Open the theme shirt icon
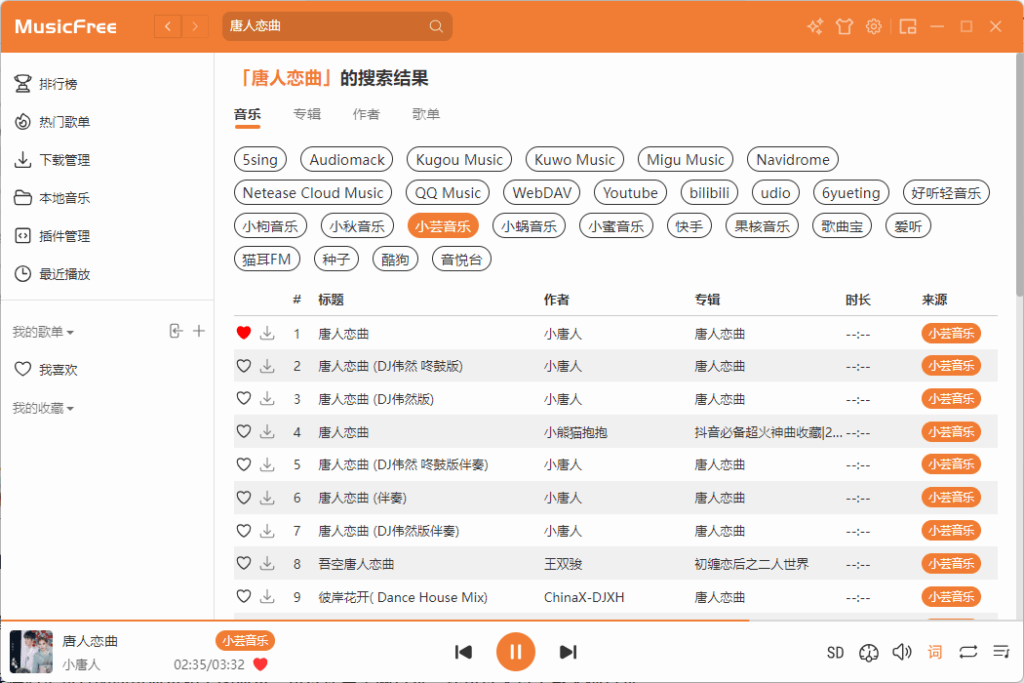The width and height of the screenshot is (1024, 683). point(844,26)
